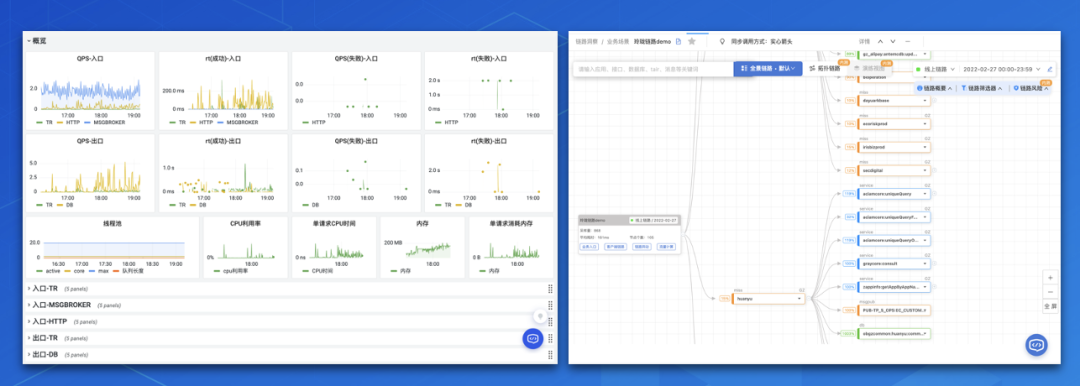Open the 线上链路 dropdown

click(x=934, y=69)
